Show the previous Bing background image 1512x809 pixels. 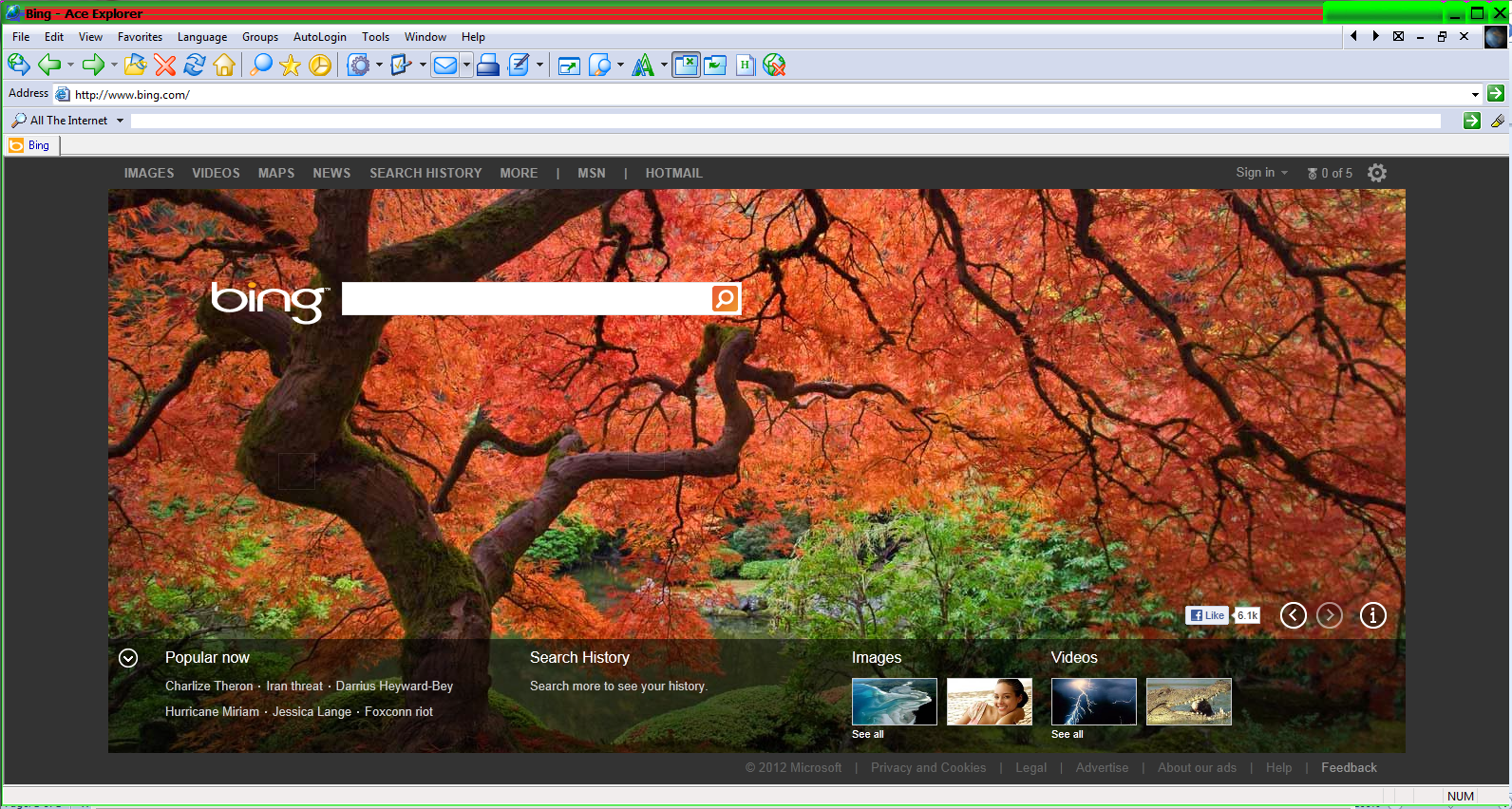pos(1294,615)
